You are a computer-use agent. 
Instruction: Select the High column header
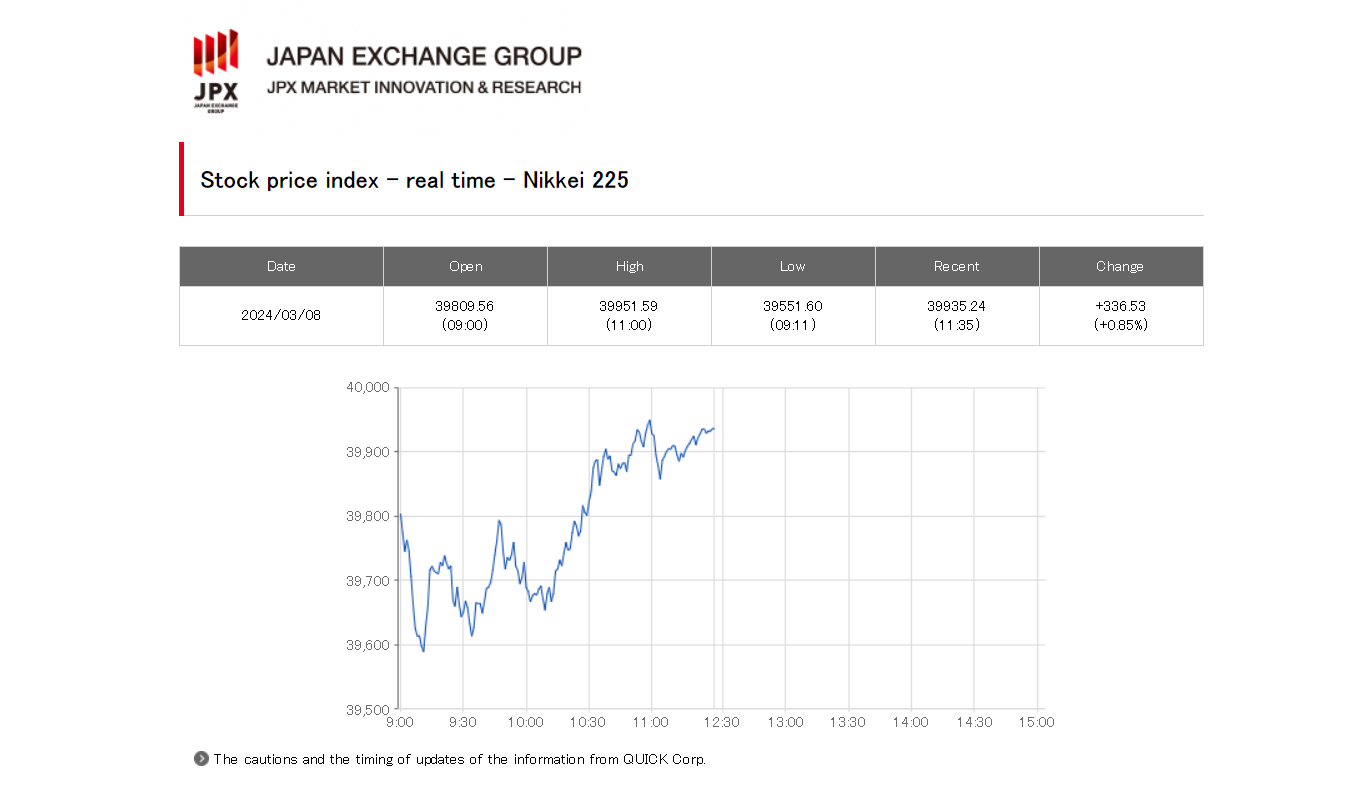(x=629, y=267)
